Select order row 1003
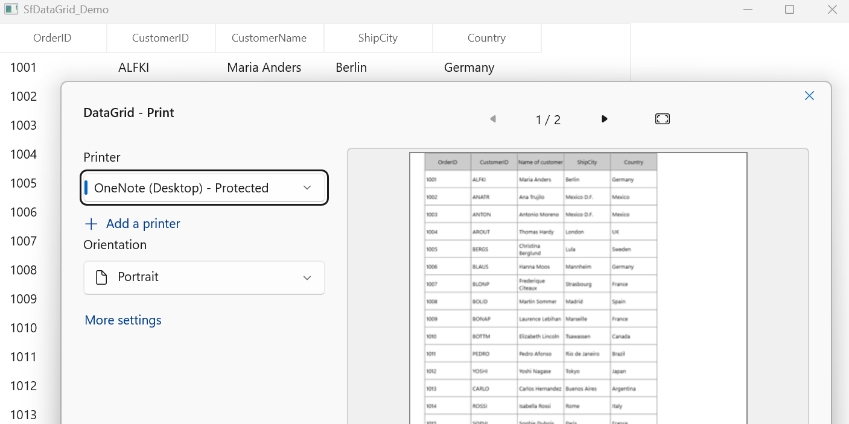Viewport: 849px width, 424px height. pos(23,126)
